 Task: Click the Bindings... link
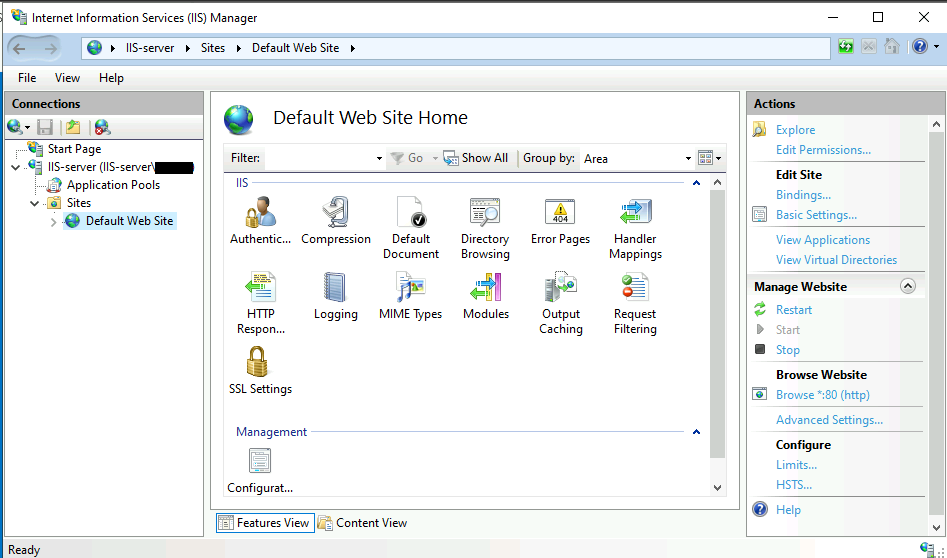click(x=803, y=195)
